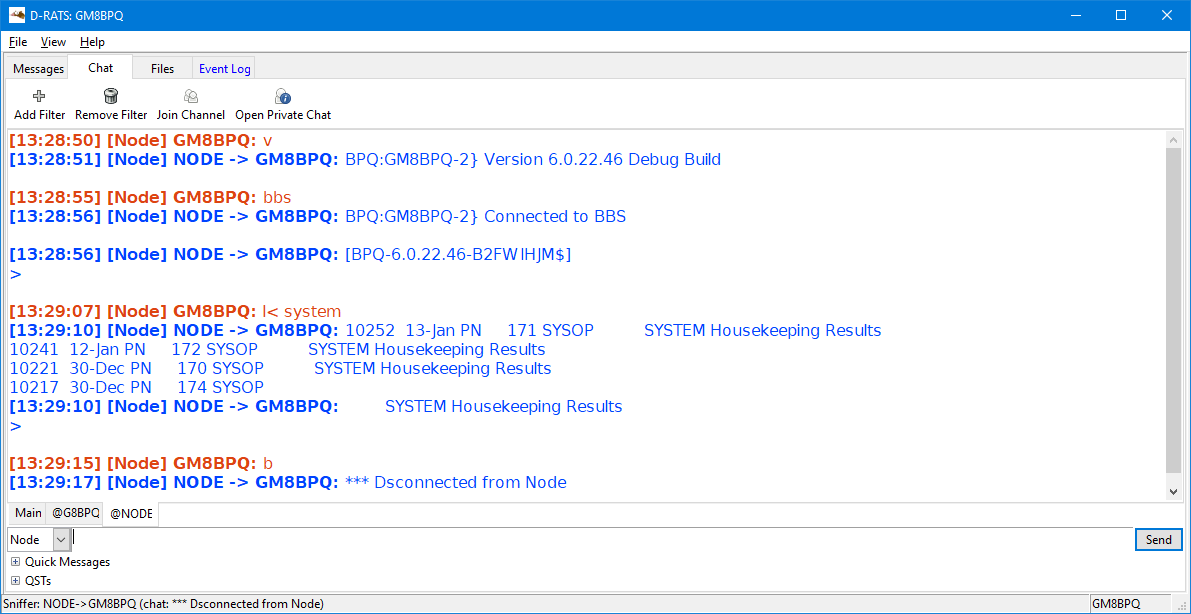Open the Node port dropdown
Viewport: 1191px width, 614px height.
61,540
